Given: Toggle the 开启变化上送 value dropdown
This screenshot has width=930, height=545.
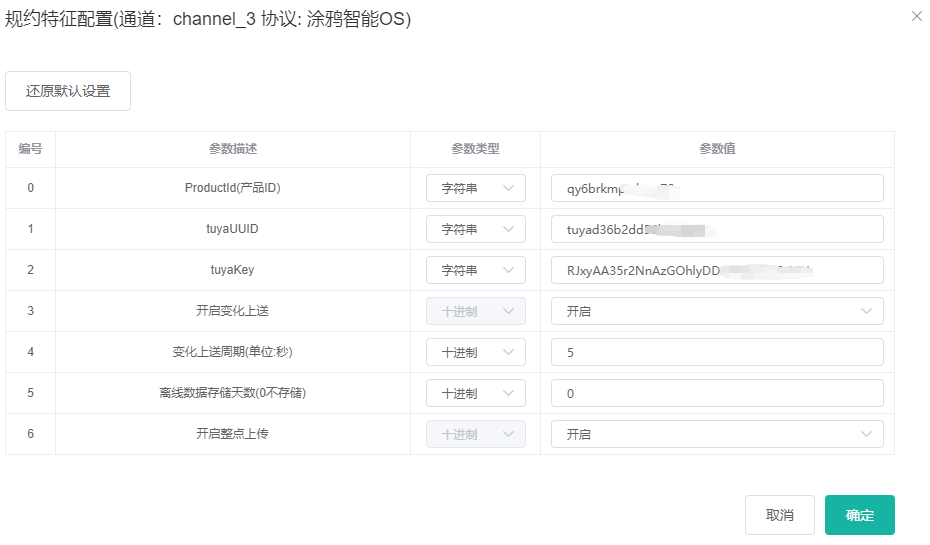Looking at the screenshot, I should coord(716,311).
